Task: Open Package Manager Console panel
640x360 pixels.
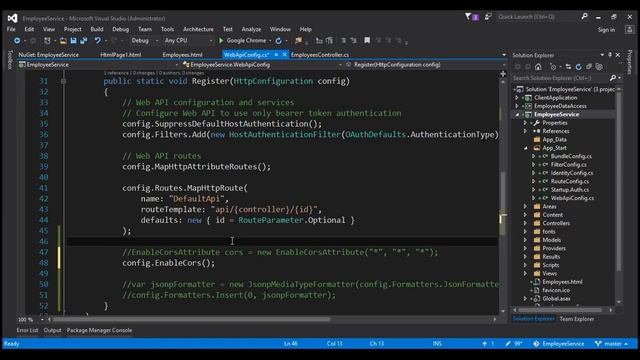Action: coord(99,330)
